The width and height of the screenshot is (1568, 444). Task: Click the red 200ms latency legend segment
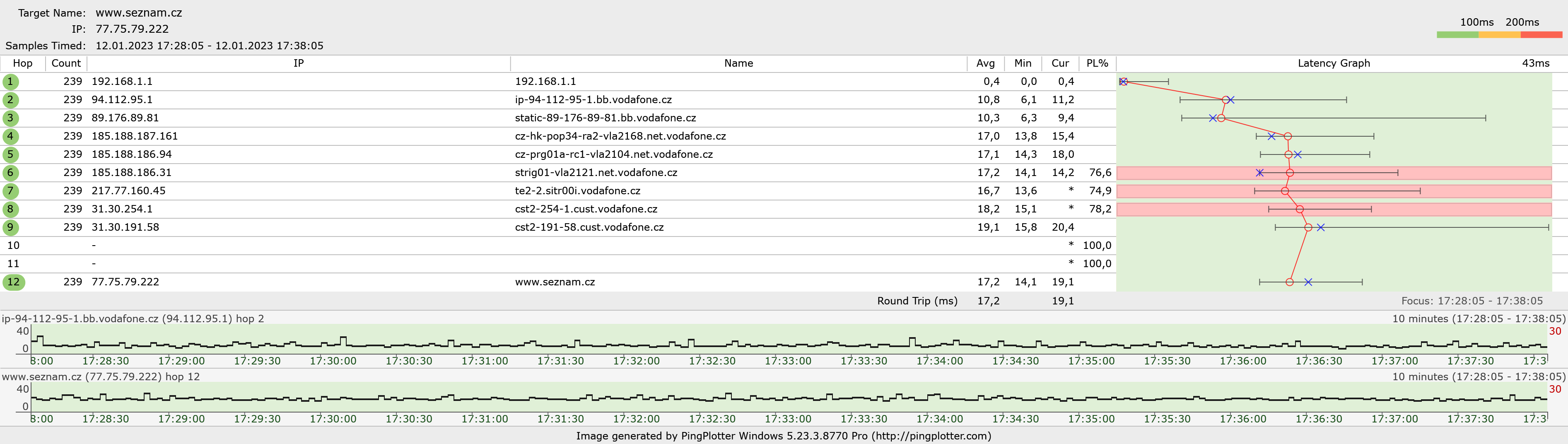pos(1541,35)
